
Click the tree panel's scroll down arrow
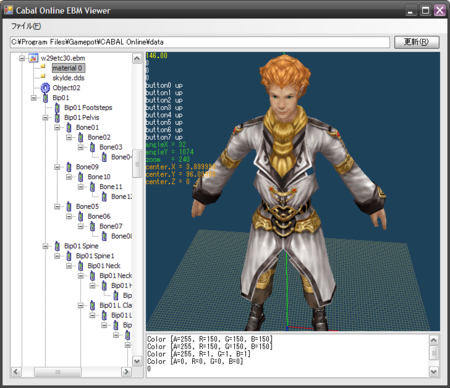[x=137, y=361]
